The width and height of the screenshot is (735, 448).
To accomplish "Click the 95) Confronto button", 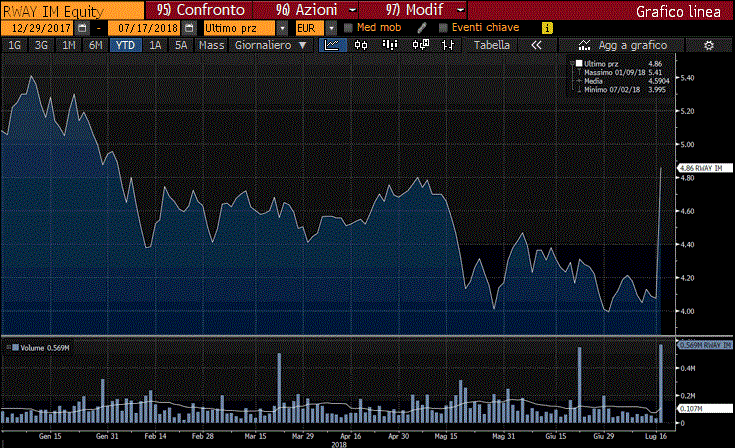I will [x=200, y=10].
